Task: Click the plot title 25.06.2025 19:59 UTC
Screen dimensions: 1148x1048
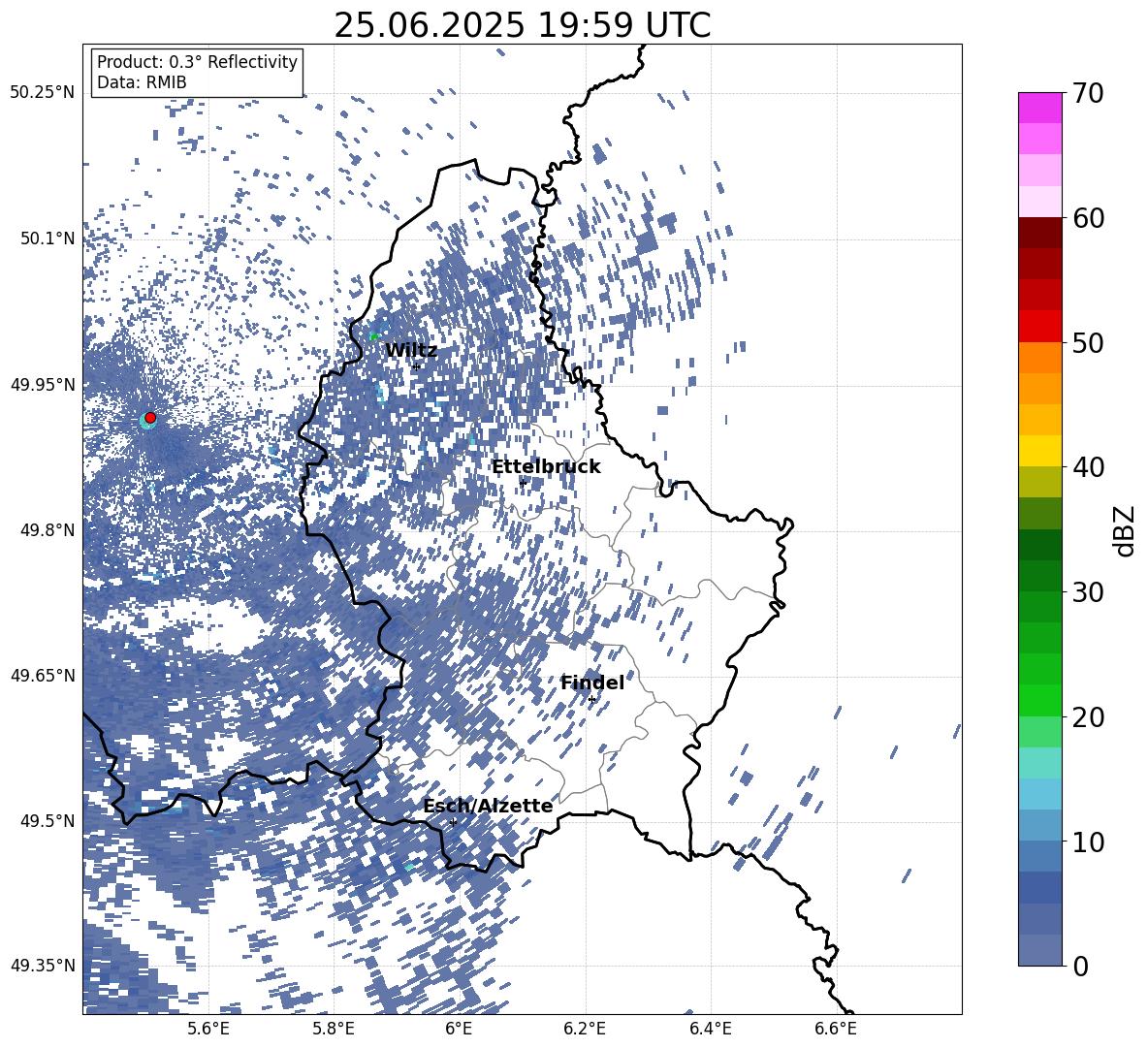Action: pos(522,26)
